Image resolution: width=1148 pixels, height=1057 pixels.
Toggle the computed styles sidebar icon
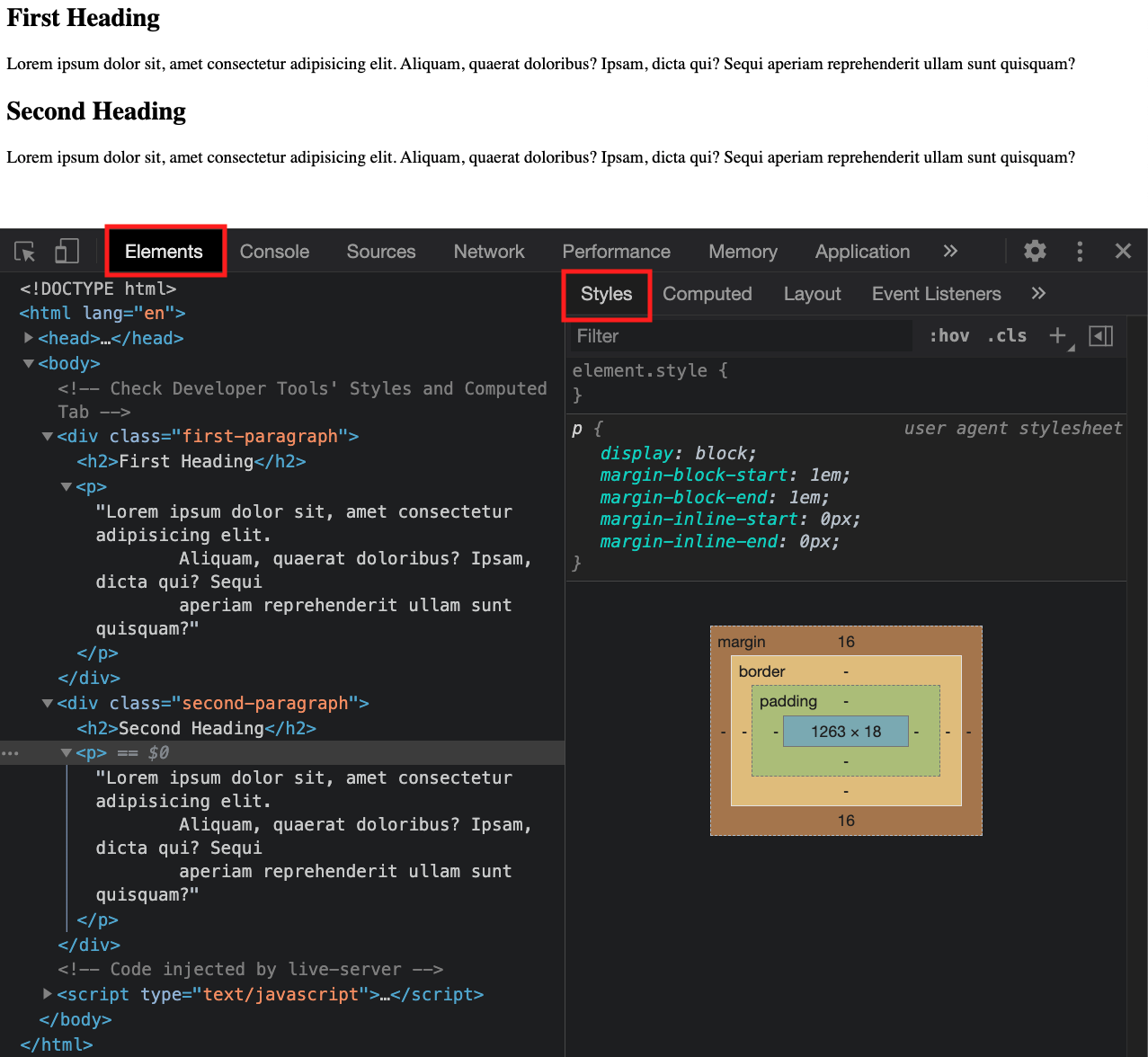pos(1101,335)
